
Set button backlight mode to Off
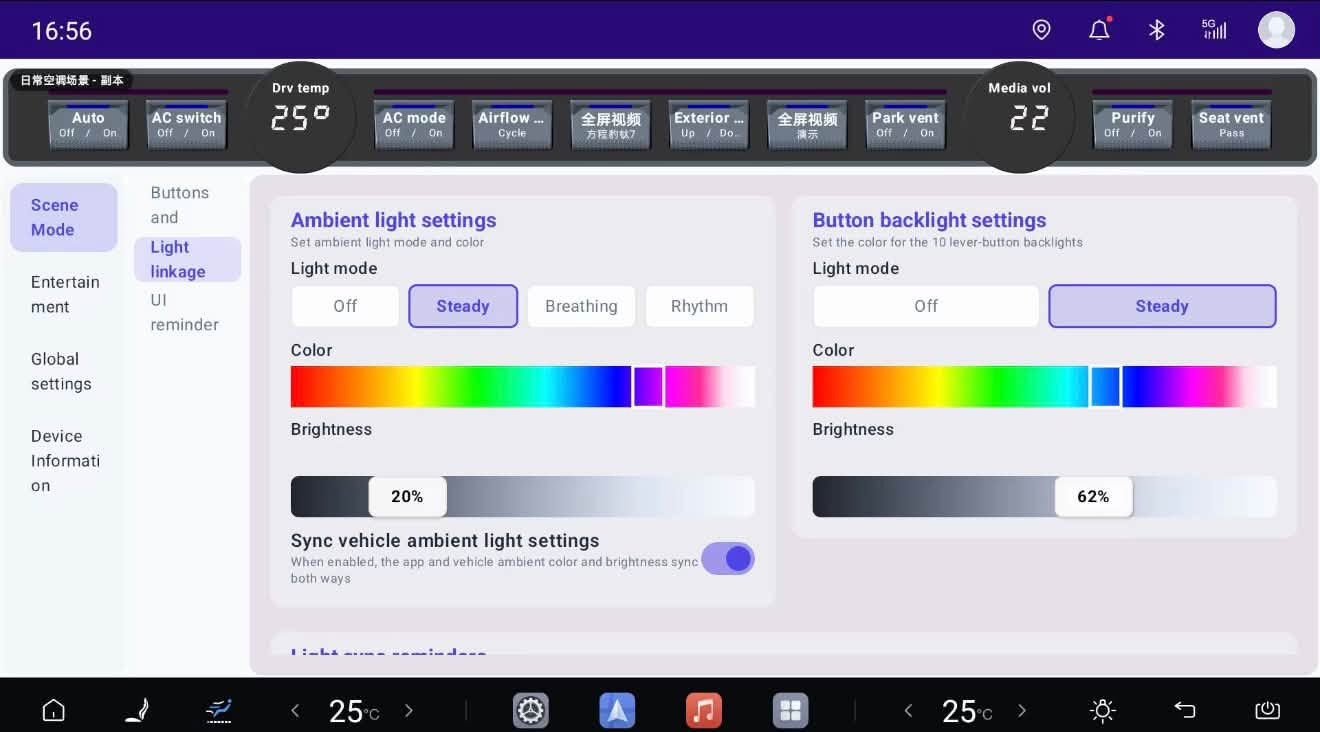coord(926,306)
